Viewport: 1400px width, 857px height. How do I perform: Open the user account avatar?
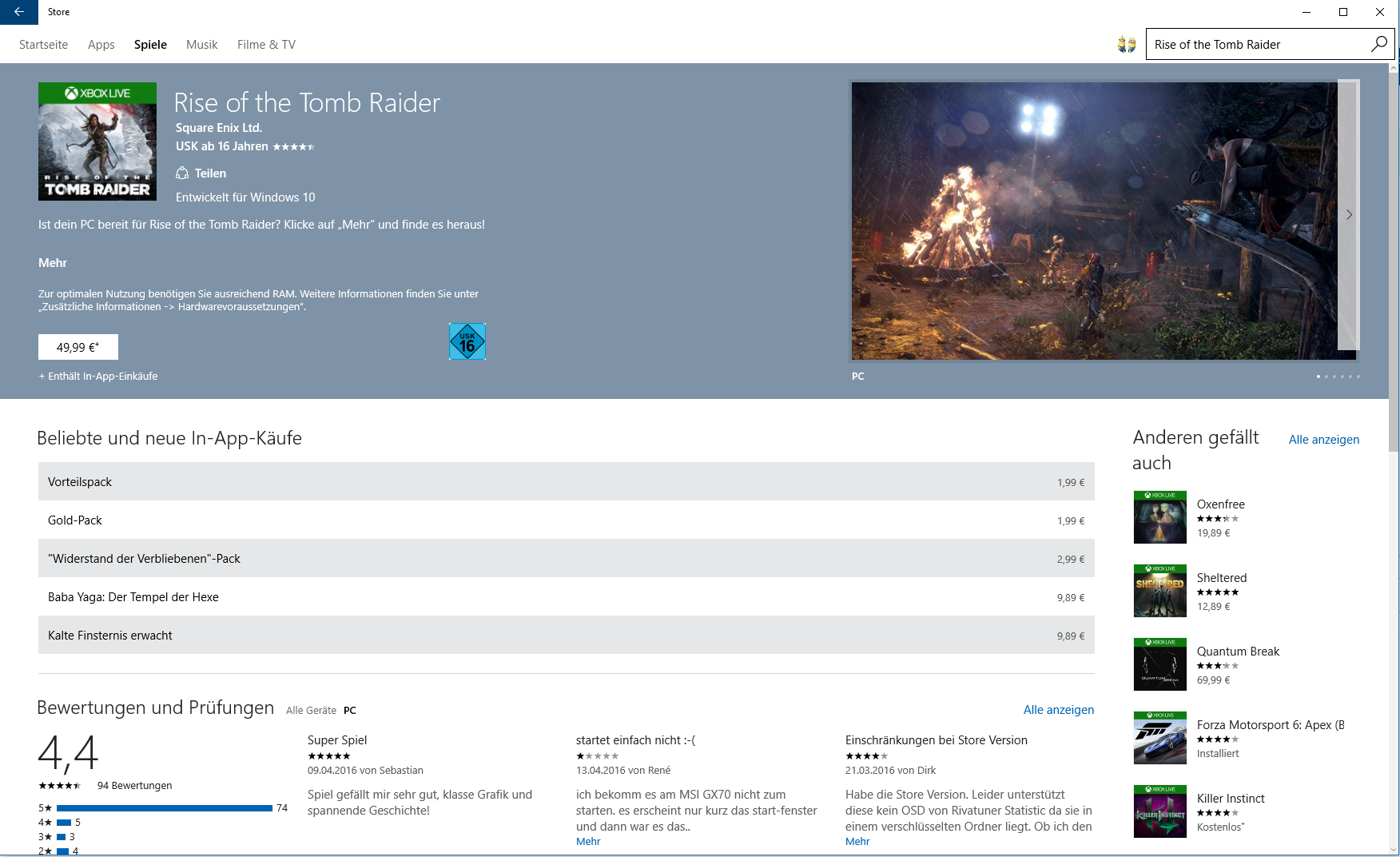click(1127, 45)
